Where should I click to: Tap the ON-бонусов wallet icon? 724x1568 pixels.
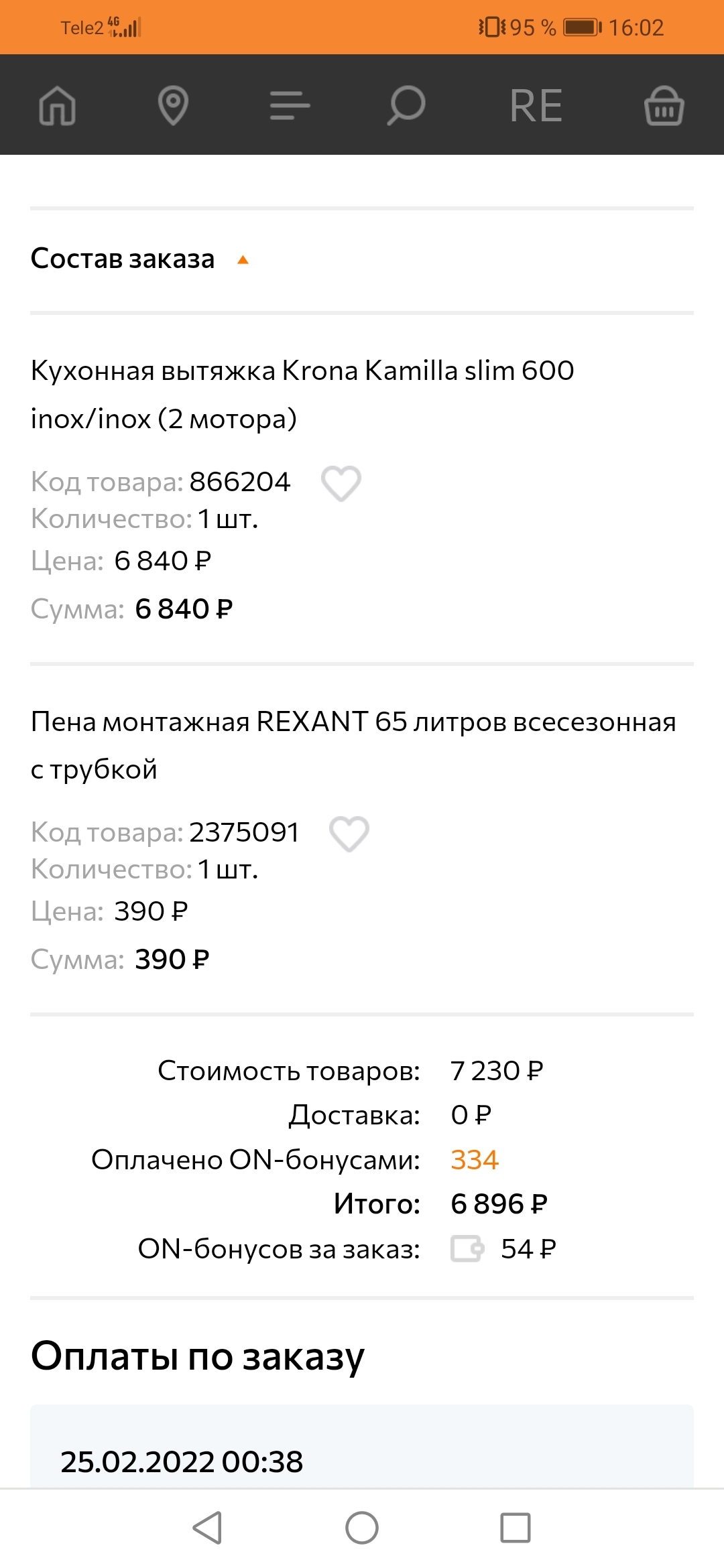(467, 1249)
